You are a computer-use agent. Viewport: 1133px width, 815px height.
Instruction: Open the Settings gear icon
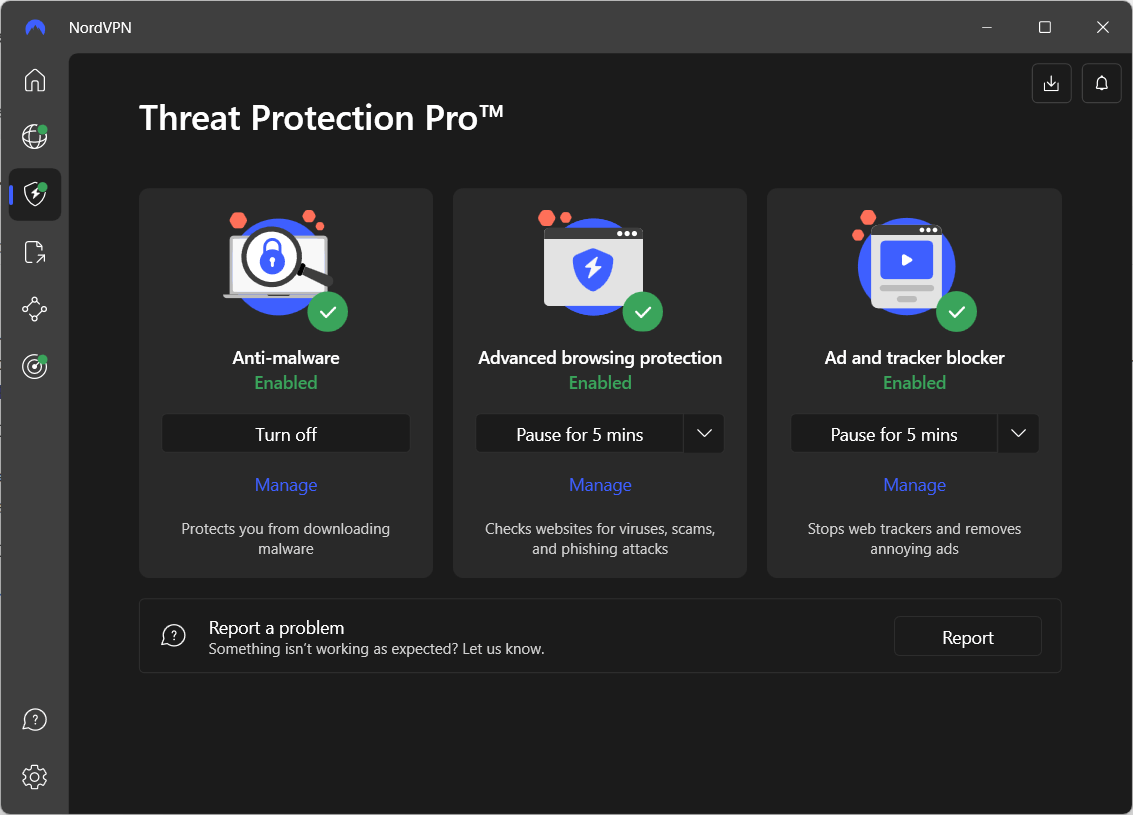(35, 777)
